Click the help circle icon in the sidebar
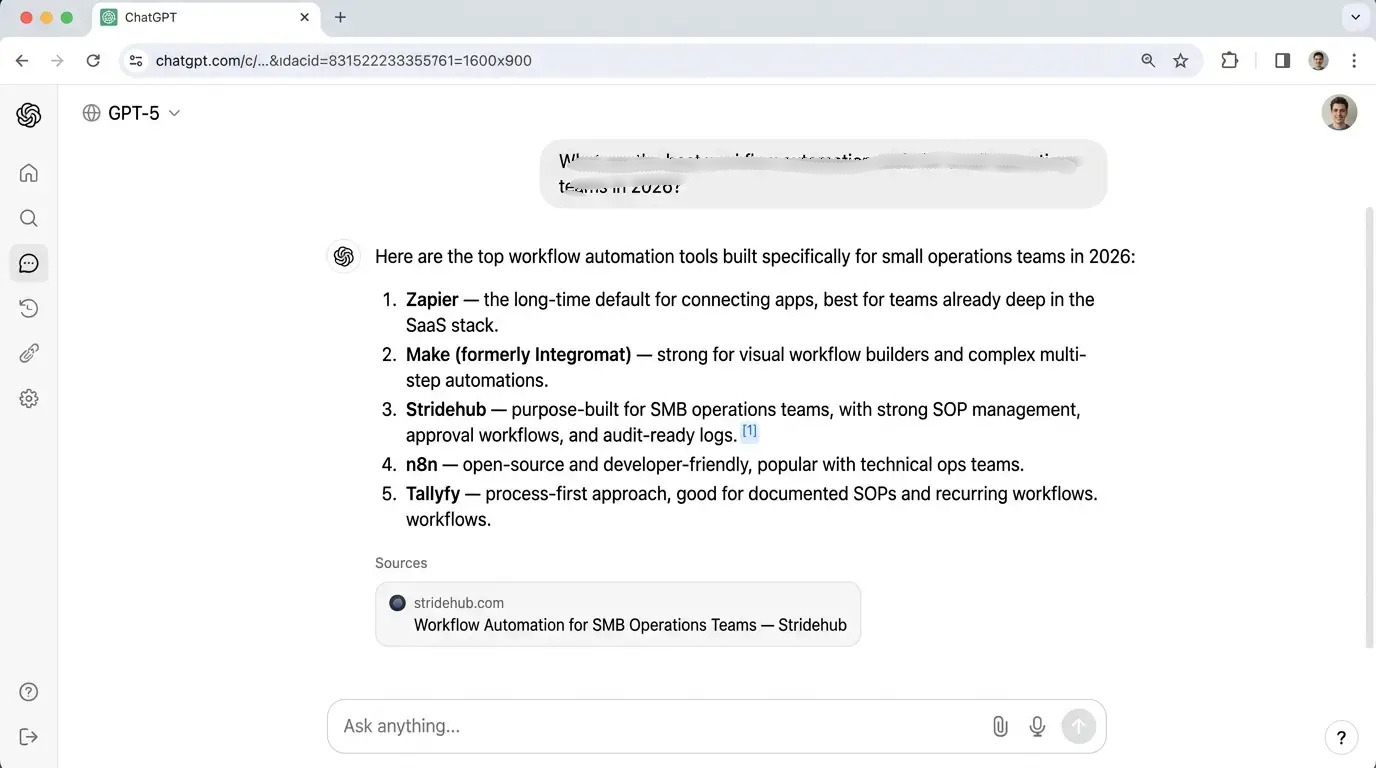 29,692
